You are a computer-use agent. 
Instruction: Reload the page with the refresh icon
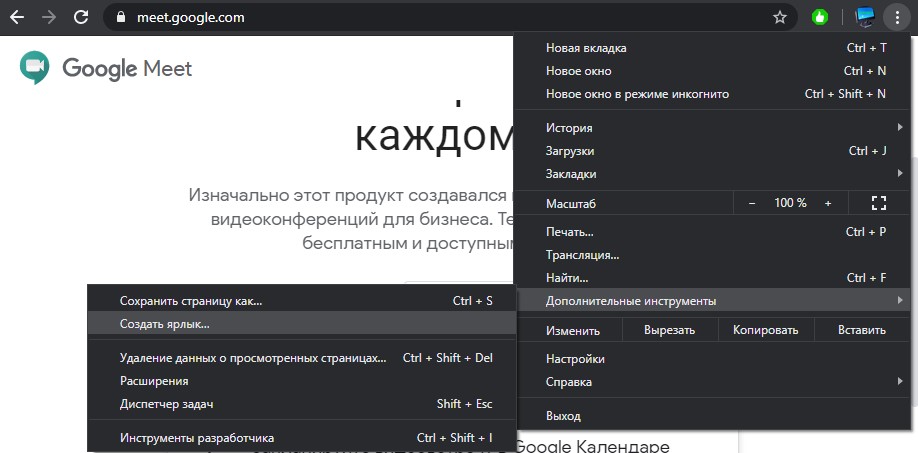coord(81,18)
